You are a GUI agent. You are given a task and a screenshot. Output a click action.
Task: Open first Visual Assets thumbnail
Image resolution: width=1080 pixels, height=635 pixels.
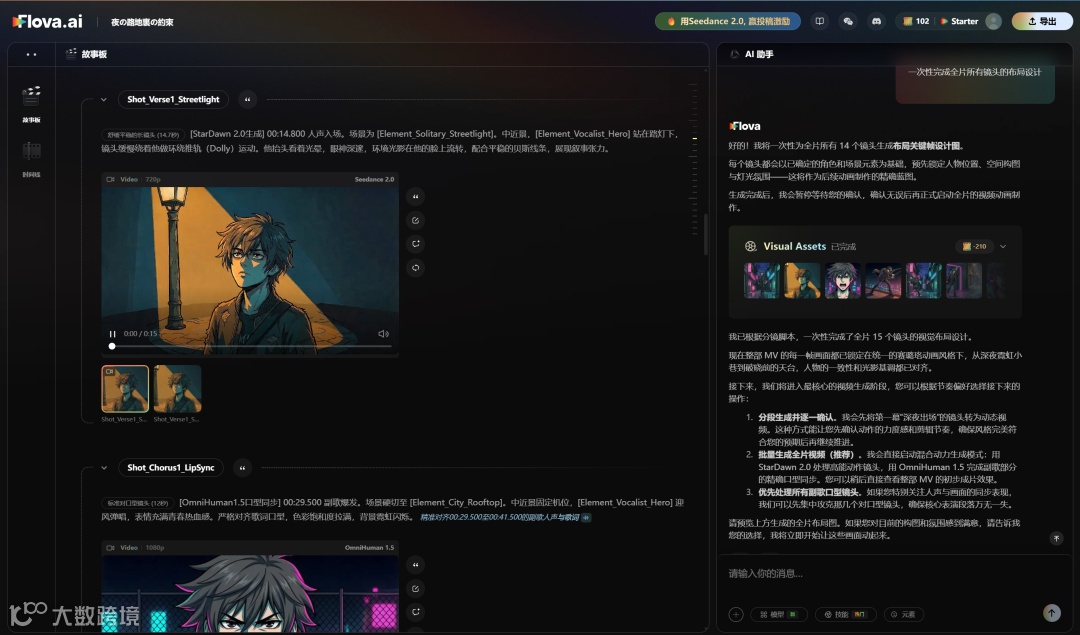point(762,280)
